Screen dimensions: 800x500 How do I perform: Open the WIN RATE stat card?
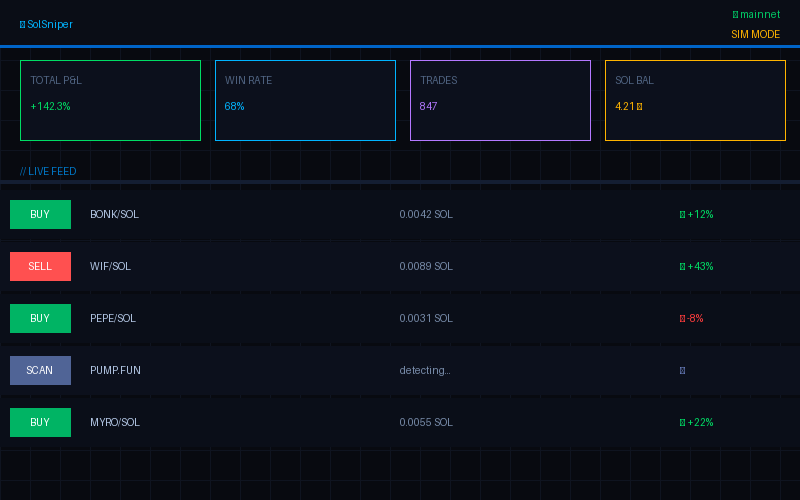point(305,101)
